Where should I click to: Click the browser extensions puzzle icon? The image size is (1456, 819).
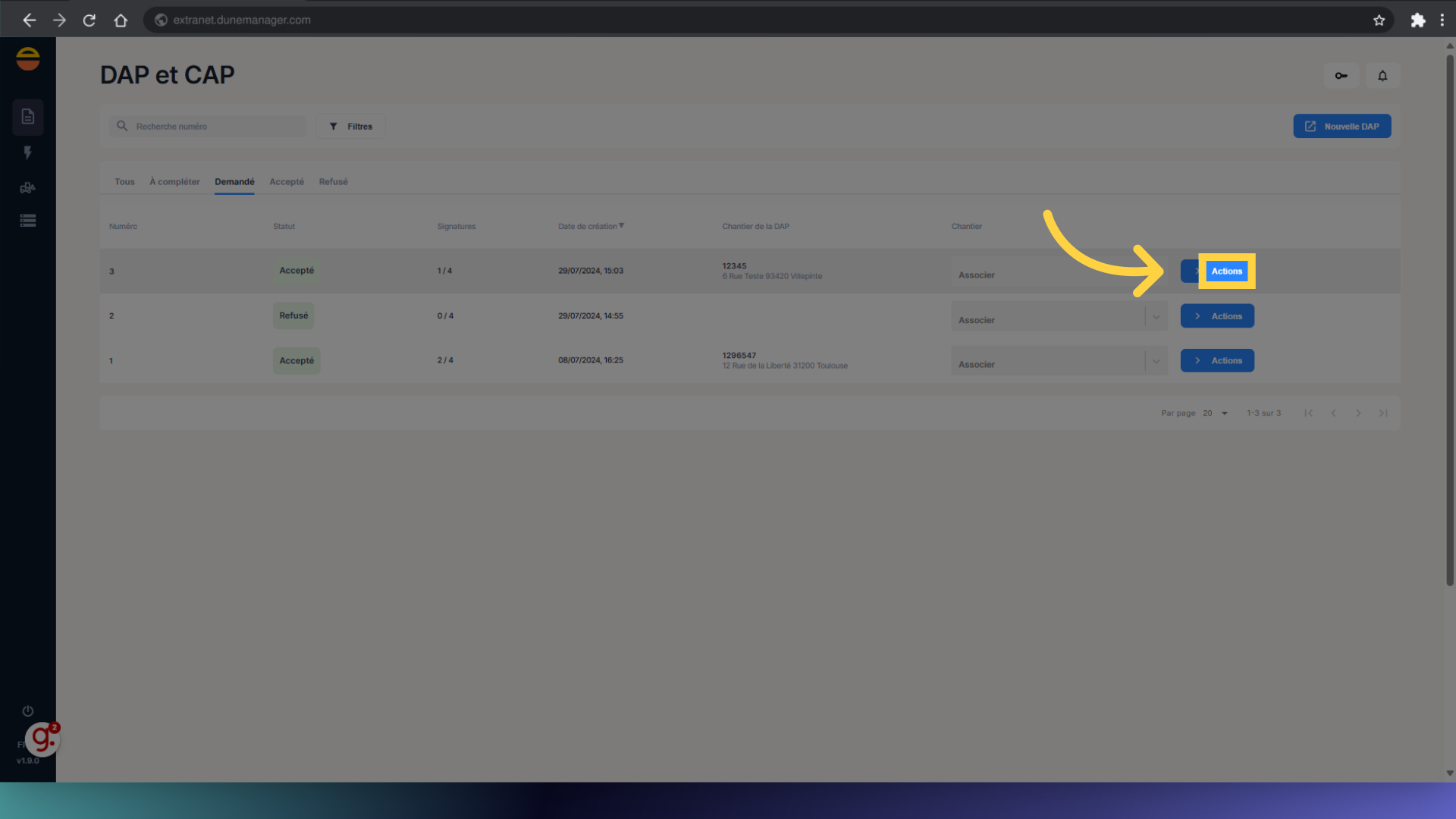point(1417,20)
